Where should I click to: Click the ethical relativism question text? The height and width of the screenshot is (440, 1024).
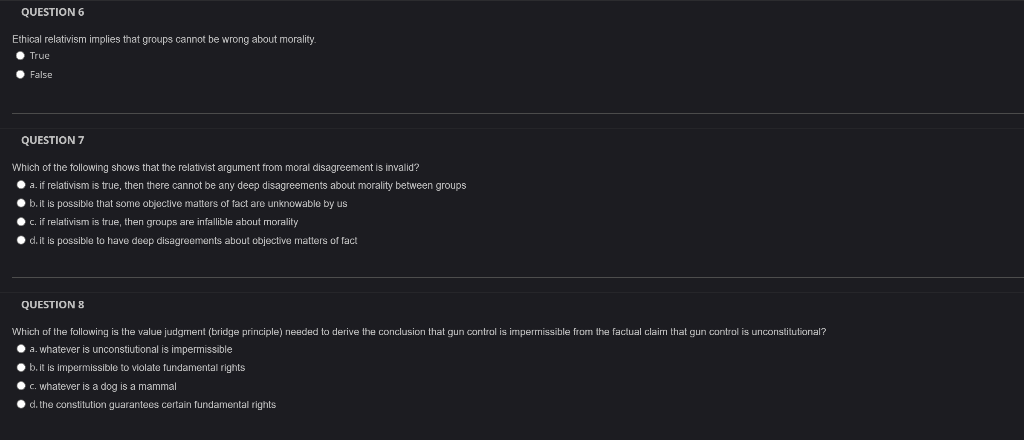[x=164, y=40]
